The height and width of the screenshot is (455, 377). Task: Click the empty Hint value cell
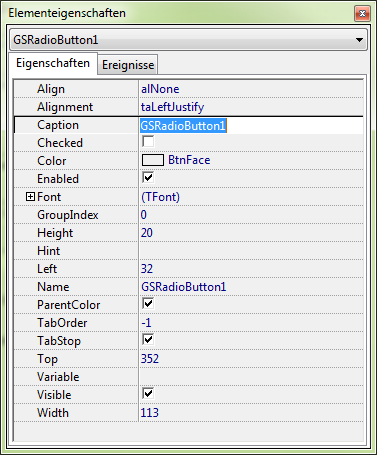coord(251,251)
